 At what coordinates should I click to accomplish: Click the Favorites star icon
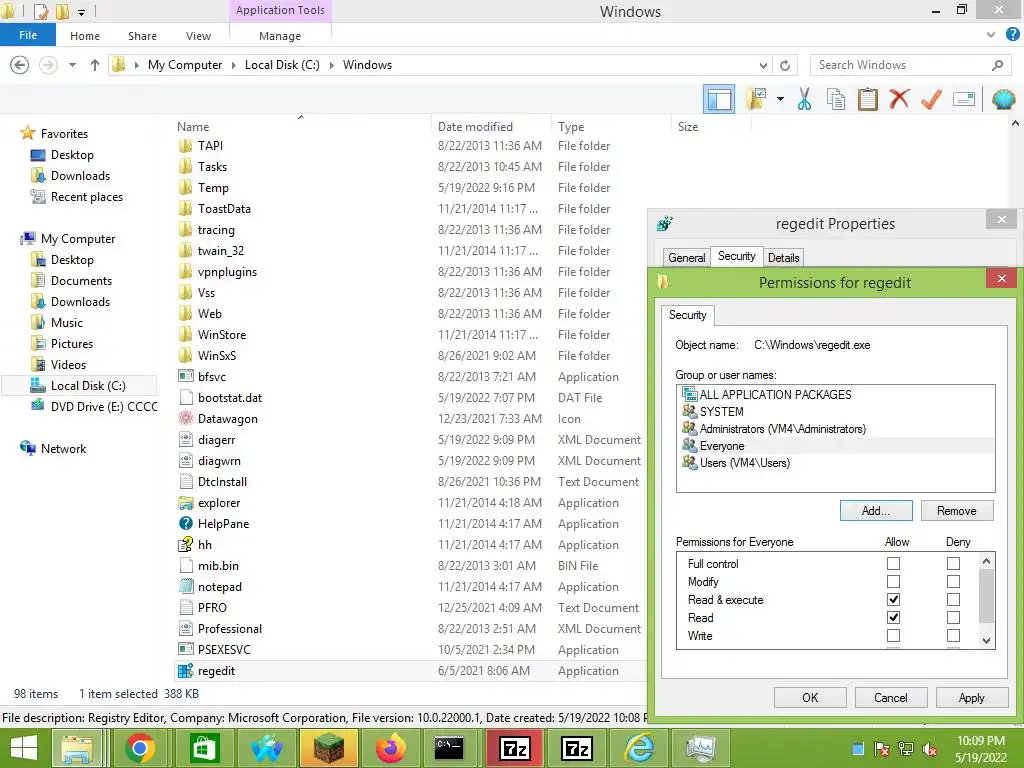(x=27, y=133)
